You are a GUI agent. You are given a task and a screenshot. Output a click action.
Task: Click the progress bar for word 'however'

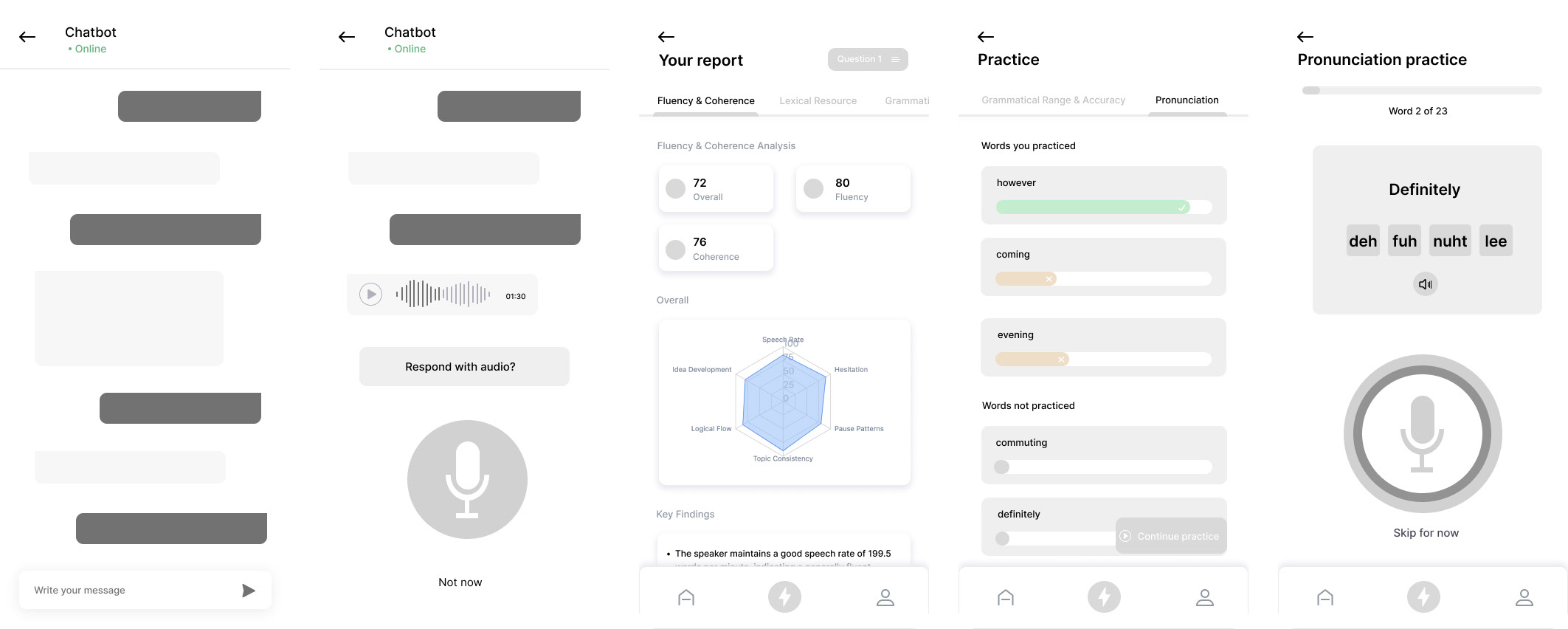(1103, 207)
